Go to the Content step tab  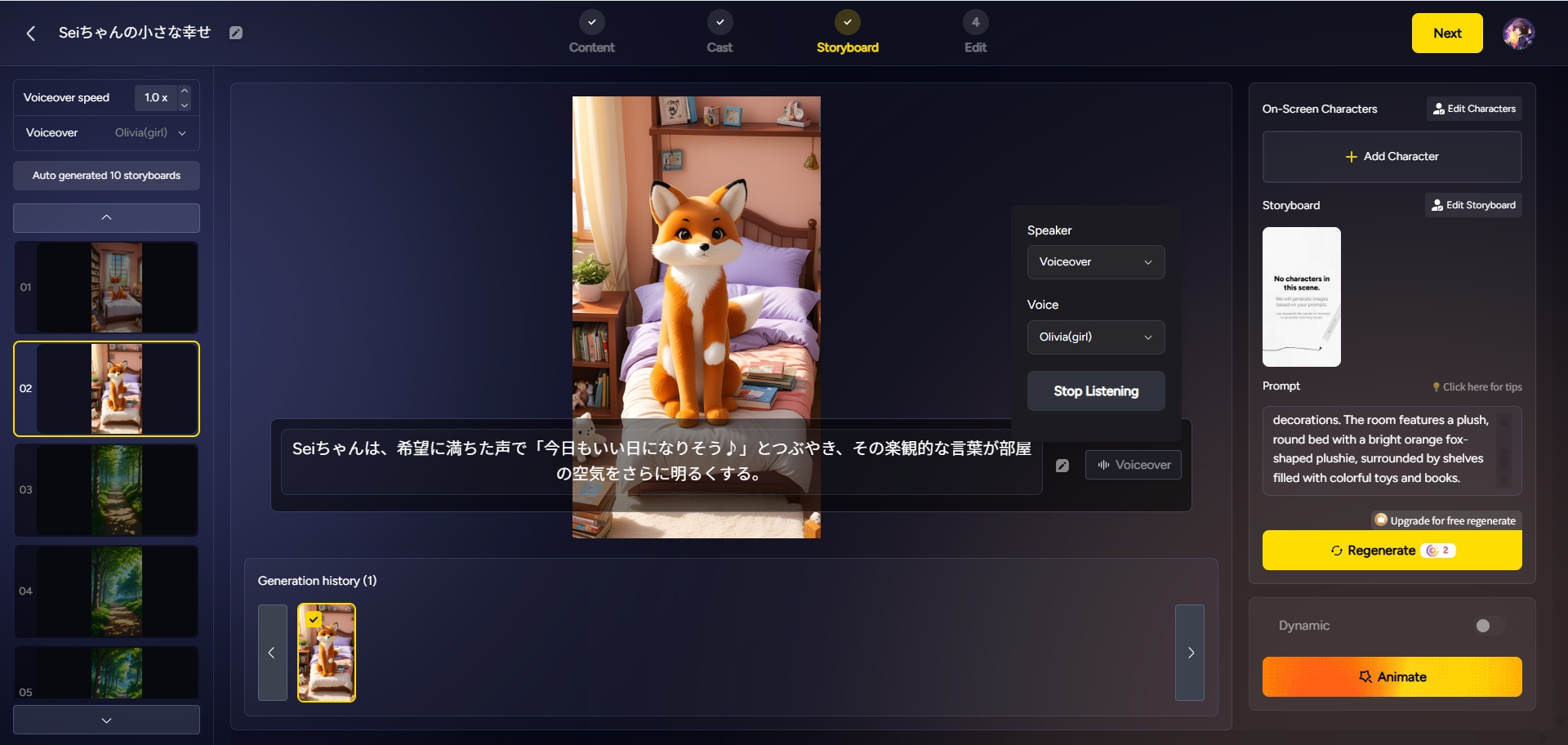point(592,33)
